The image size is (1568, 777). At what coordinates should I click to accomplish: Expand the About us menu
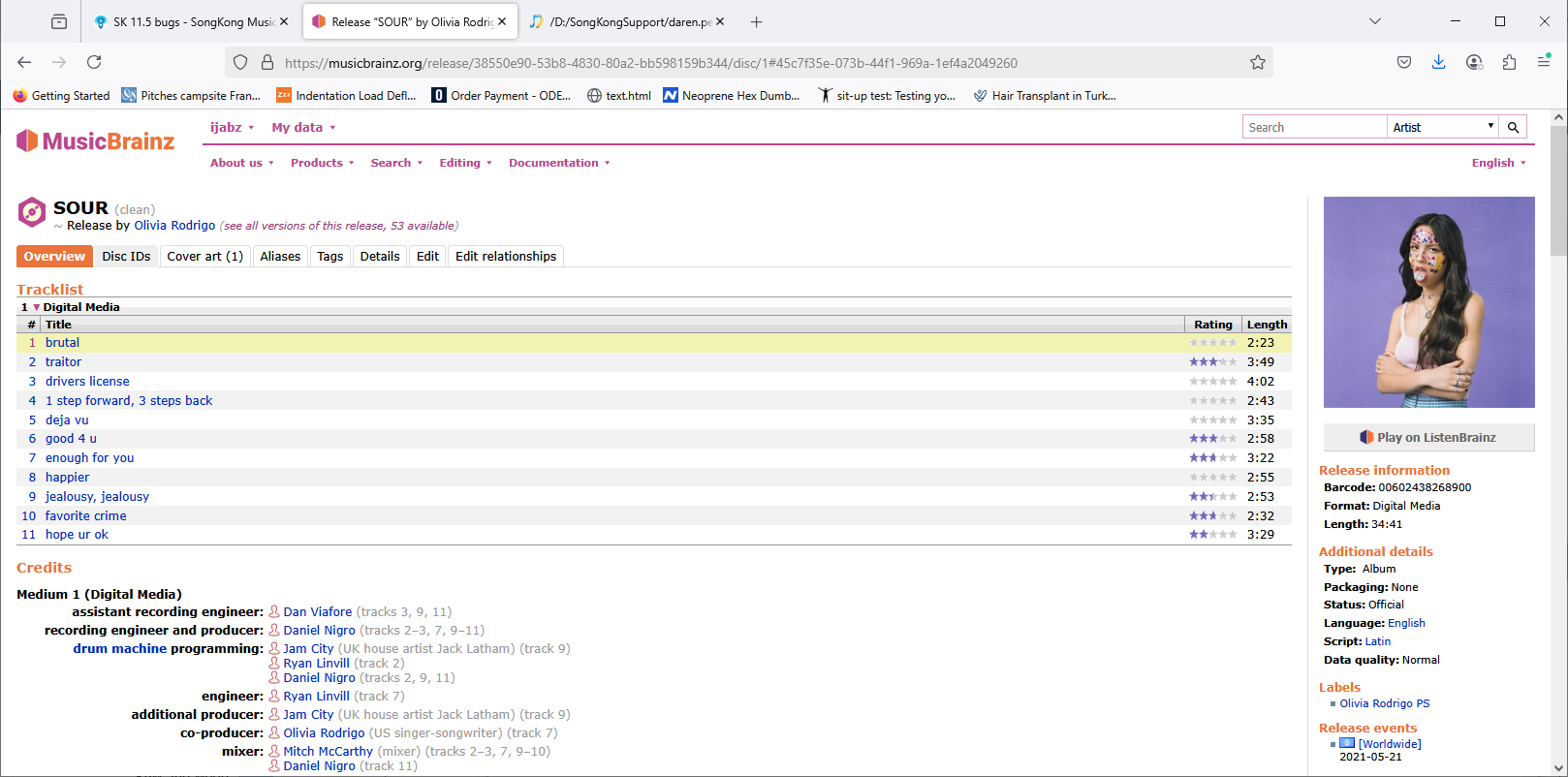[242, 163]
